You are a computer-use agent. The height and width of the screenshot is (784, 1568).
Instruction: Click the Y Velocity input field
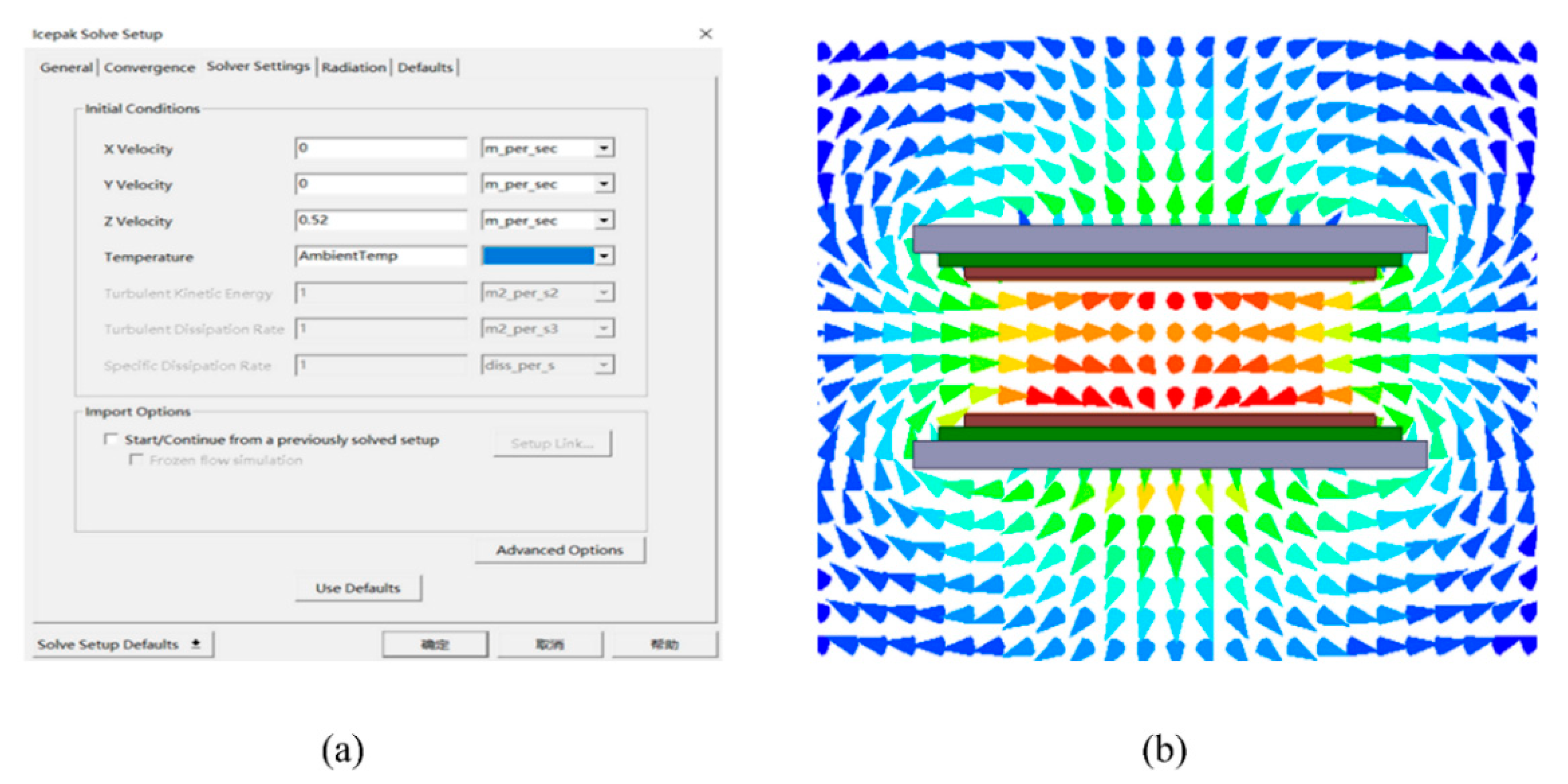point(381,184)
